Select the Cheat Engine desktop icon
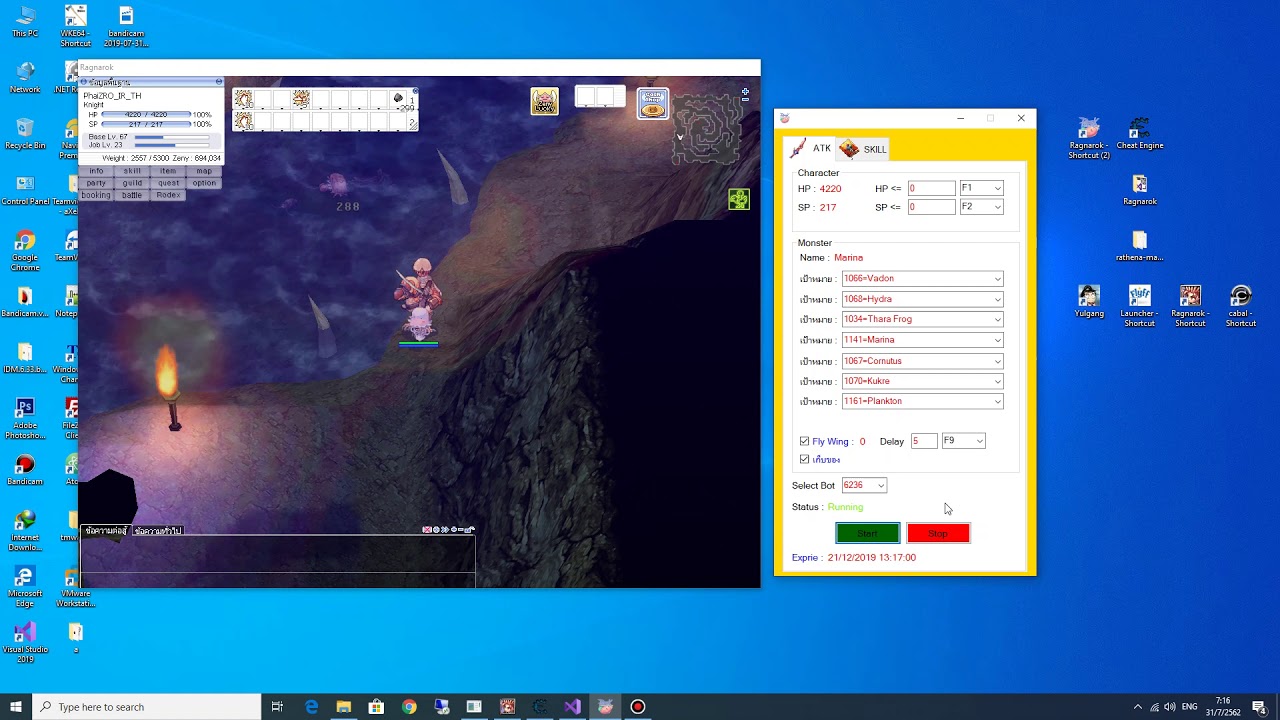The image size is (1280, 720). click(x=1140, y=135)
